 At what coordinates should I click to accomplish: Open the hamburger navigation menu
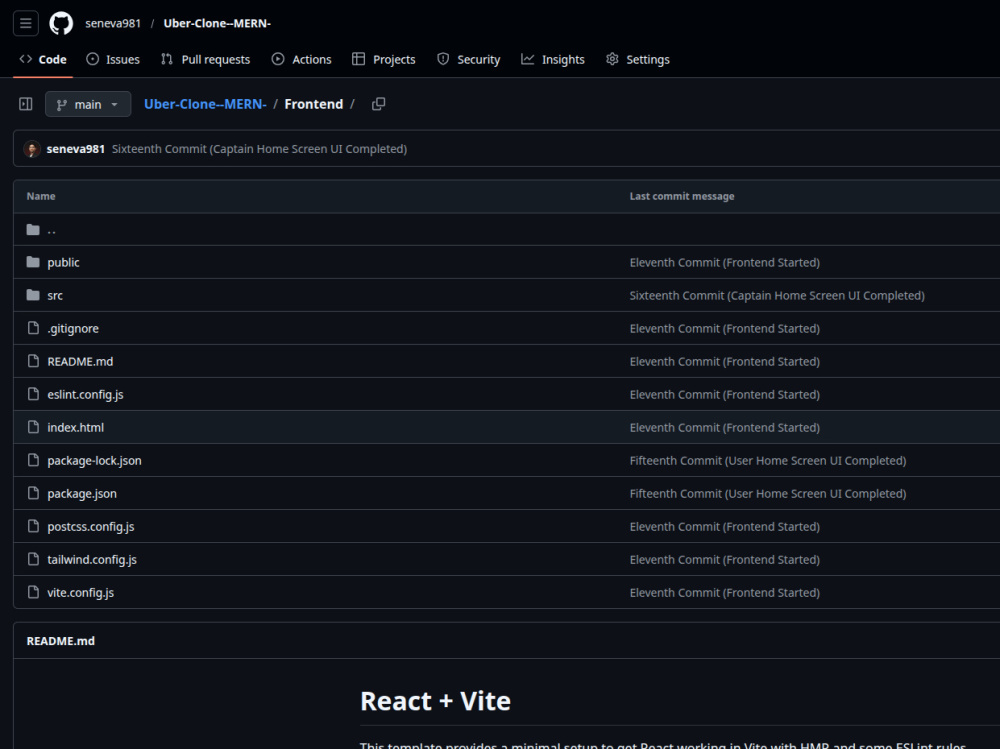tap(26, 24)
